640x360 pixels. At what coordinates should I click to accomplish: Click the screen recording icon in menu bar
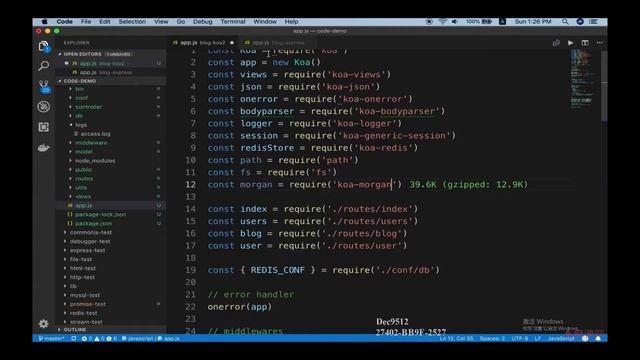[x=429, y=22]
